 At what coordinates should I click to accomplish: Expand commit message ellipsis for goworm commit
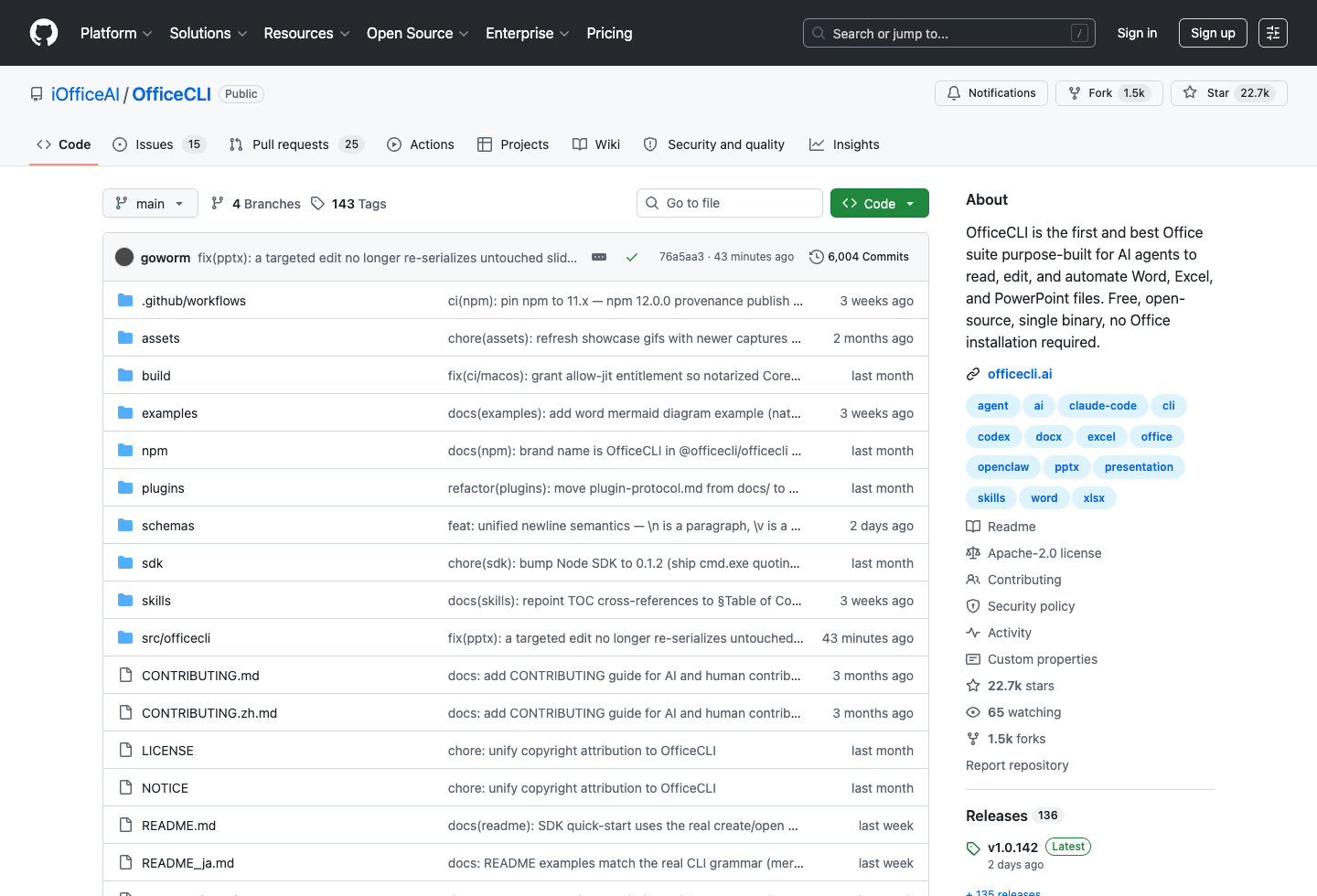[599, 257]
